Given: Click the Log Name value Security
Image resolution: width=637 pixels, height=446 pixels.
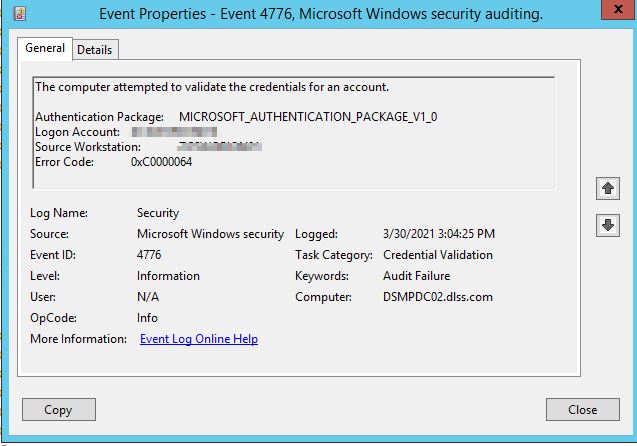Looking at the screenshot, I should 158,213.
